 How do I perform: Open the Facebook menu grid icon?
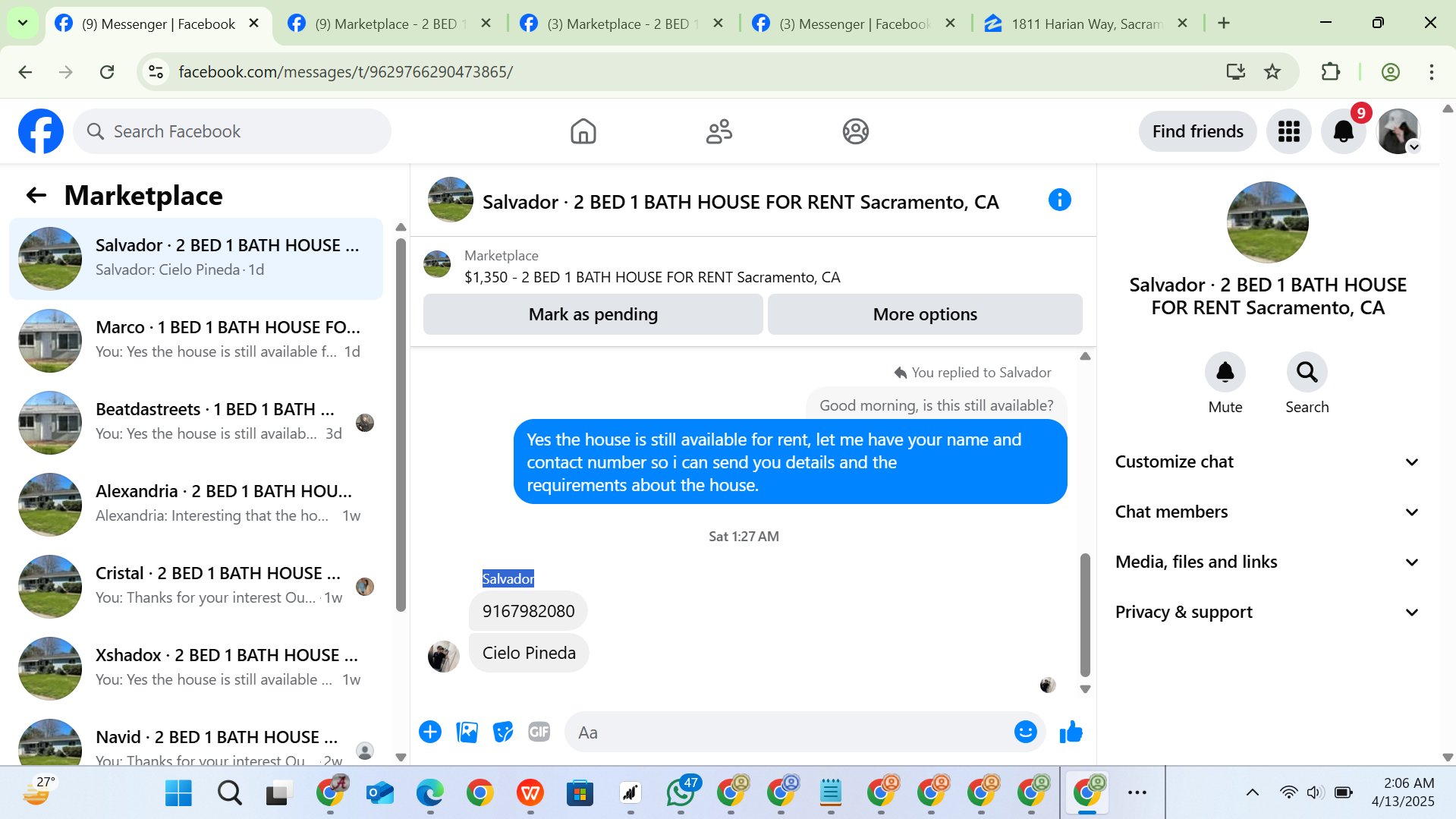[1288, 131]
